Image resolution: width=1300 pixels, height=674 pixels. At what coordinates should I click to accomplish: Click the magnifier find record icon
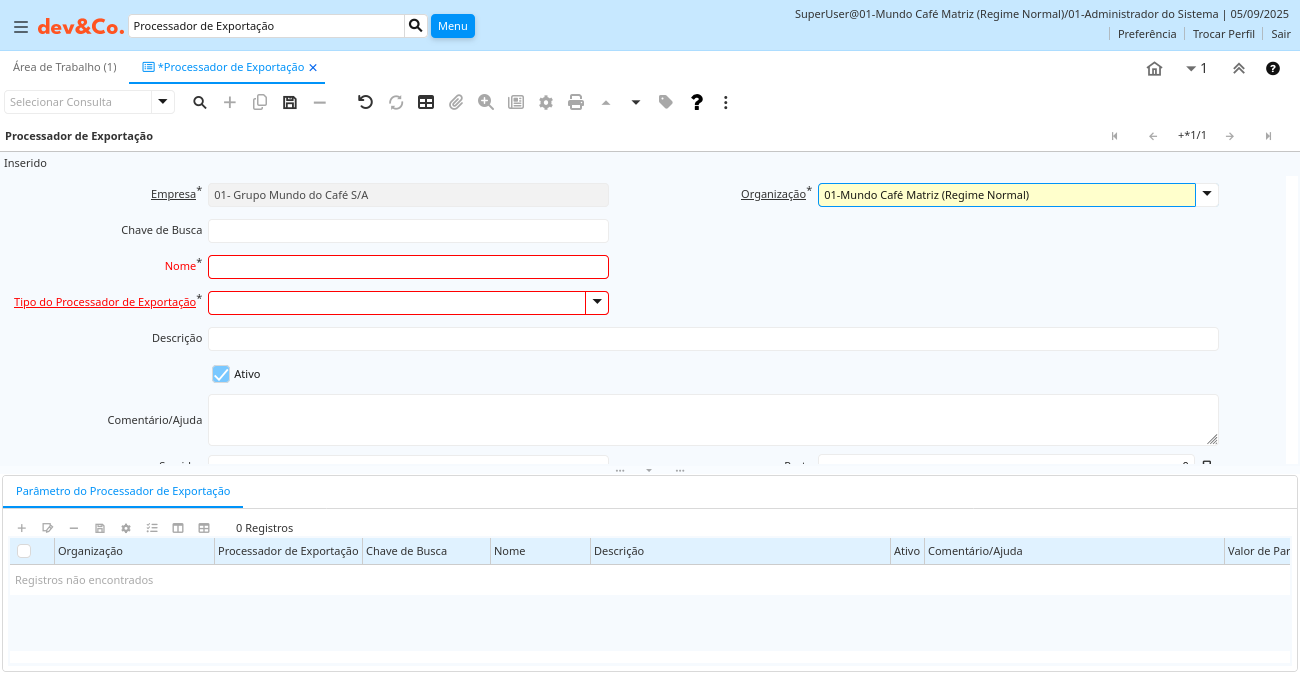200,102
